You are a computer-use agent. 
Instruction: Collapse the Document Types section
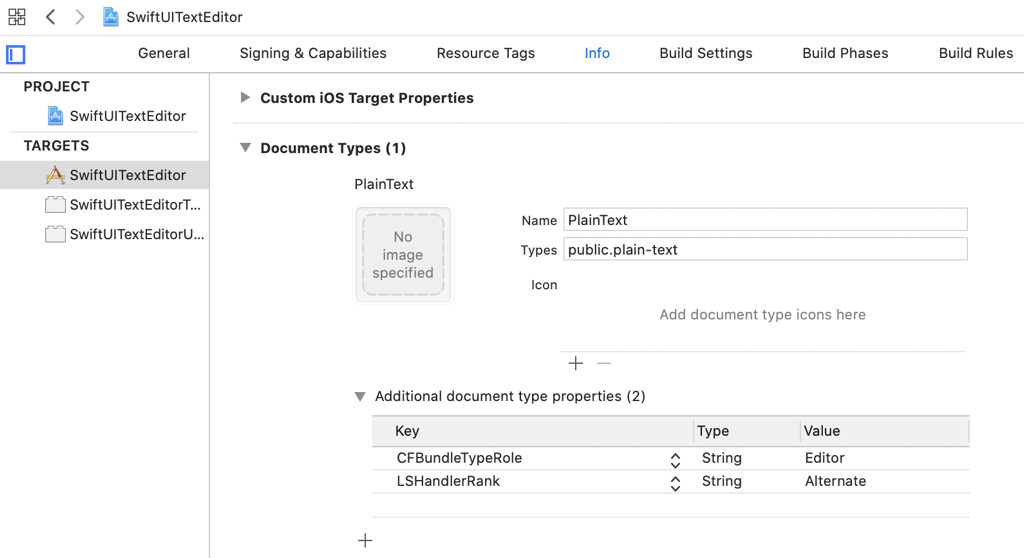point(245,148)
